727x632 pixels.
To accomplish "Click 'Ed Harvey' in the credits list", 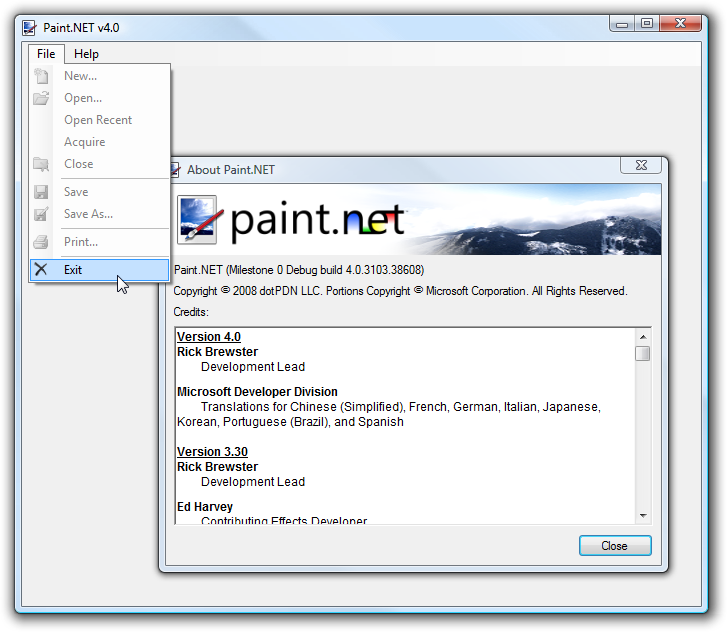I will click(205, 507).
